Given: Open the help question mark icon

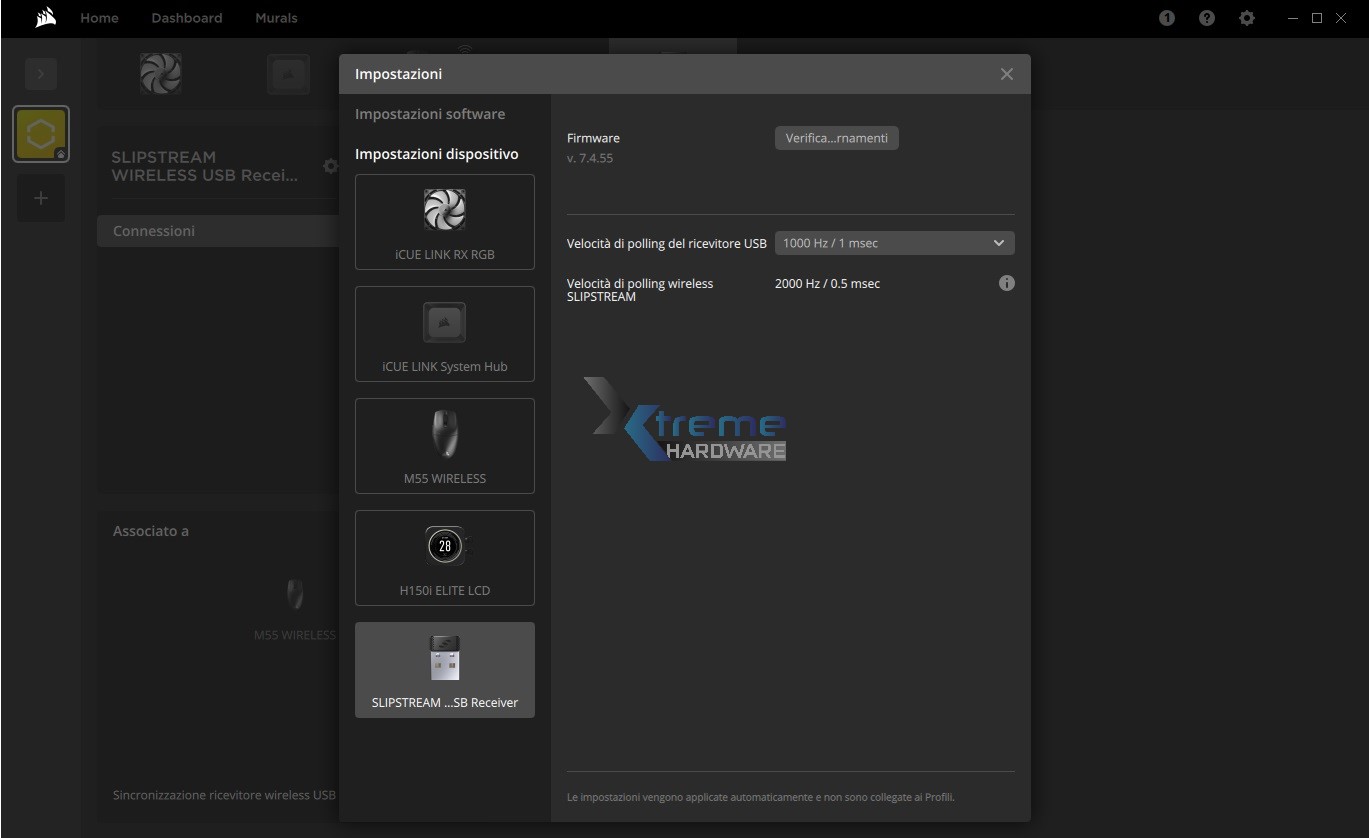Looking at the screenshot, I should coord(1207,18).
